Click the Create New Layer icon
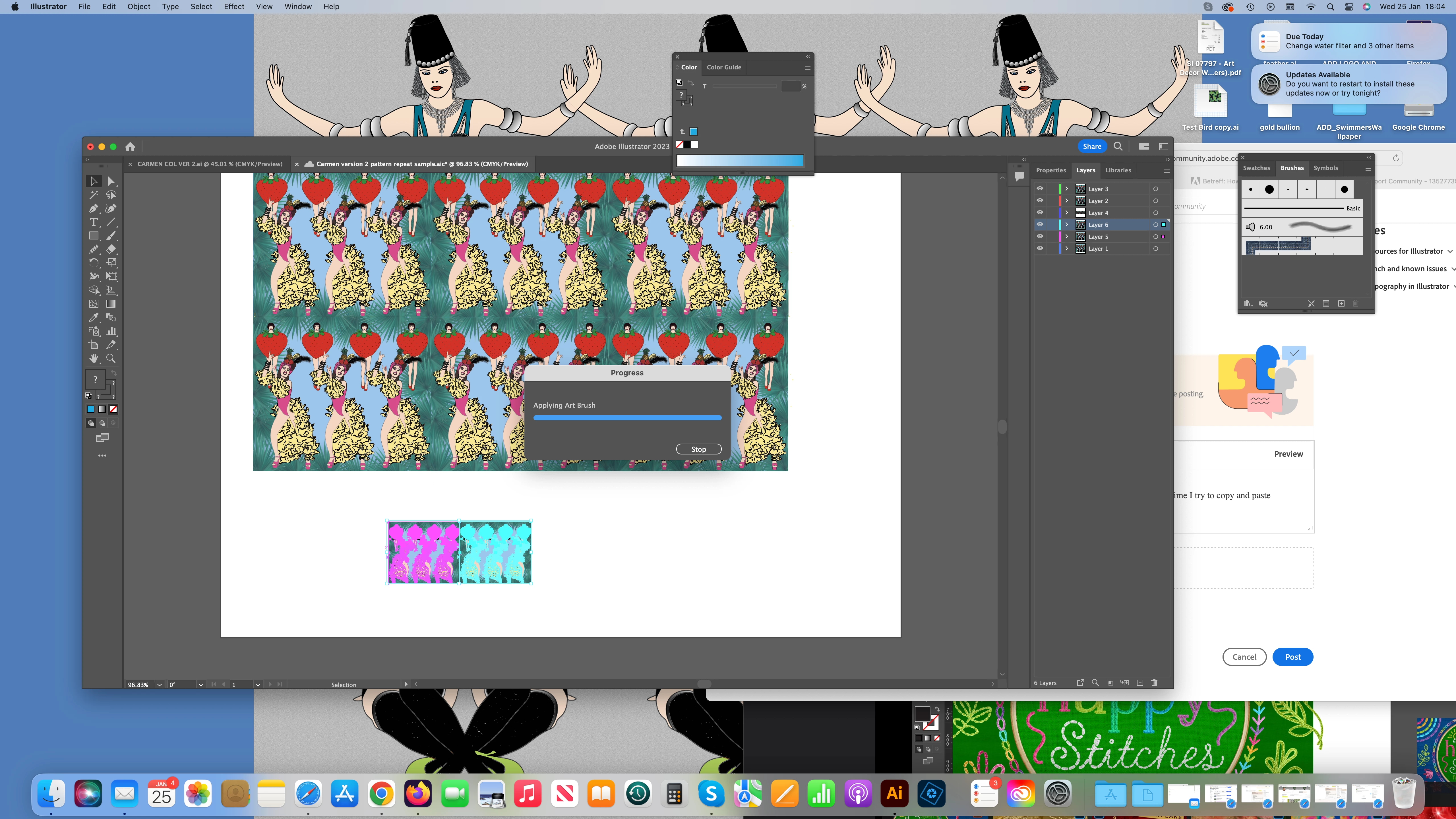This screenshot has height=819, width=1456. [x=1140, y=683]
